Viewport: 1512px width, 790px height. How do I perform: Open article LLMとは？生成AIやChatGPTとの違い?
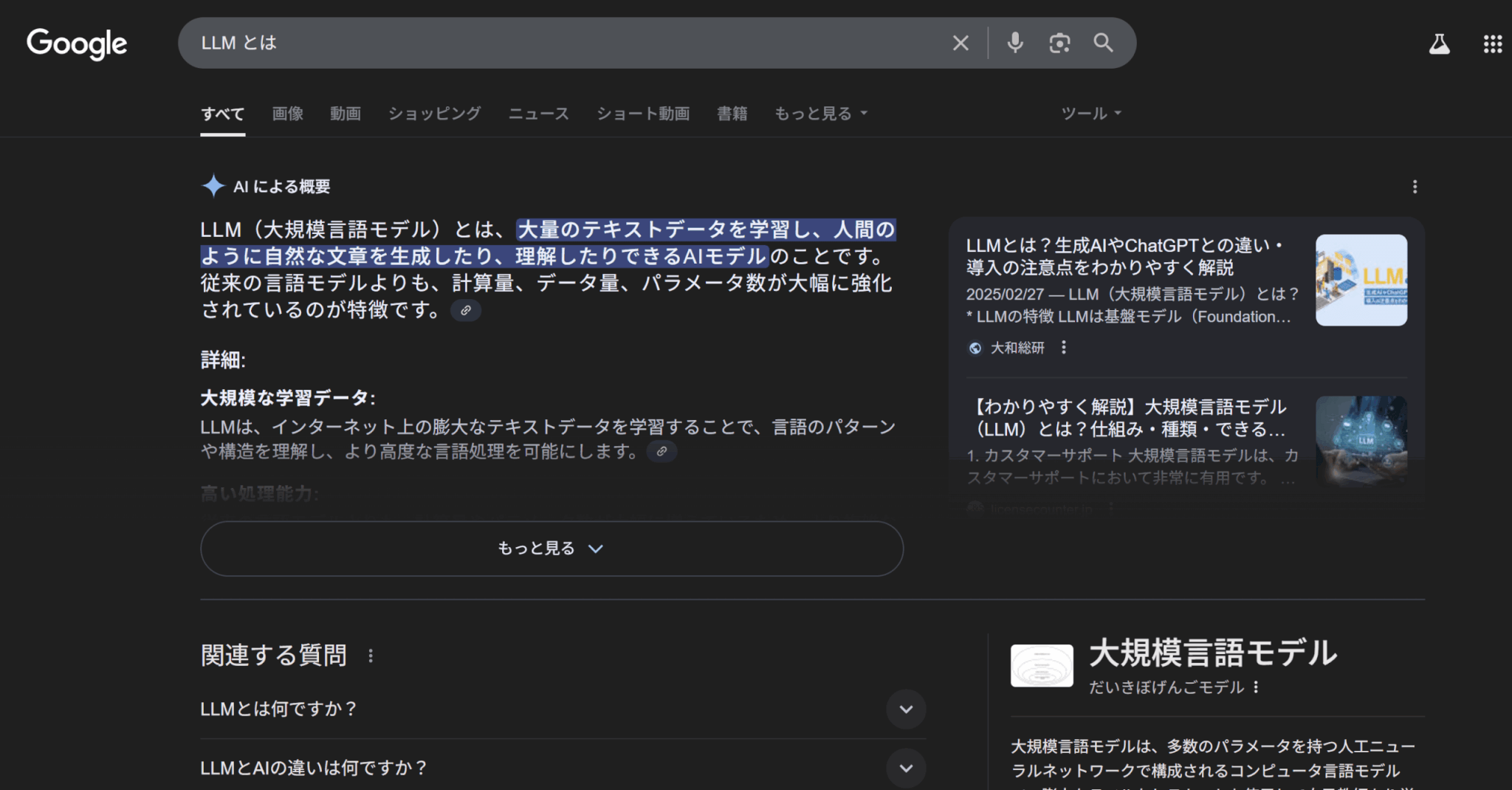(1124, 256)
